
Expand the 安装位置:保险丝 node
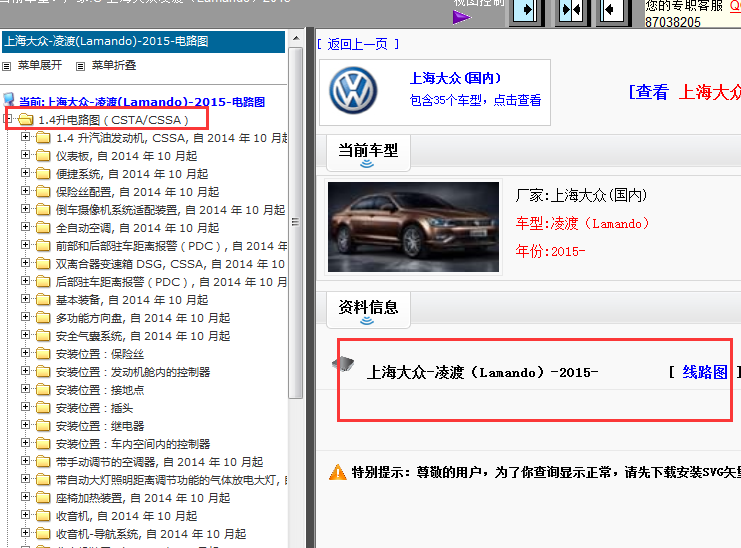click(x=25, y=353)
